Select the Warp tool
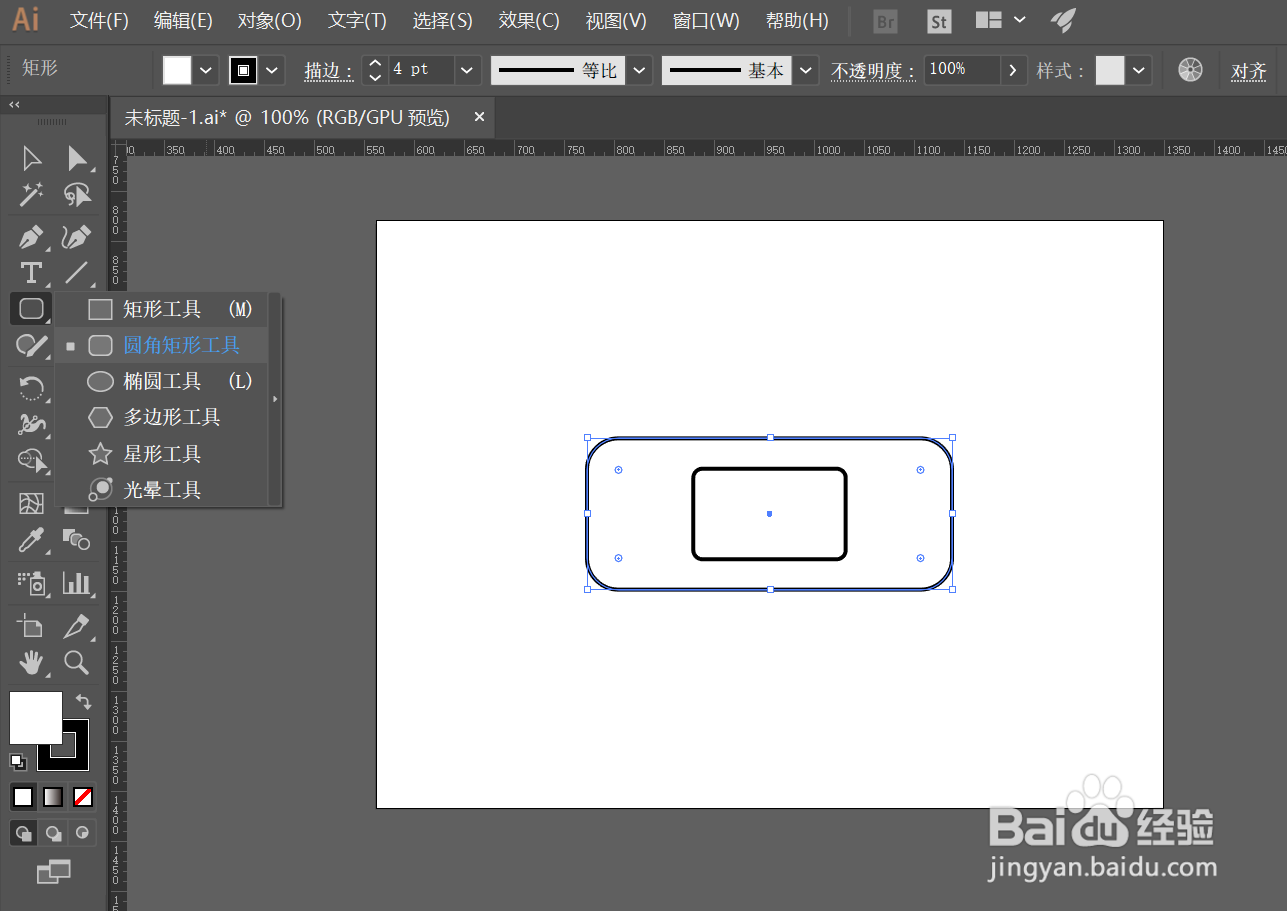 pos(32,424)
